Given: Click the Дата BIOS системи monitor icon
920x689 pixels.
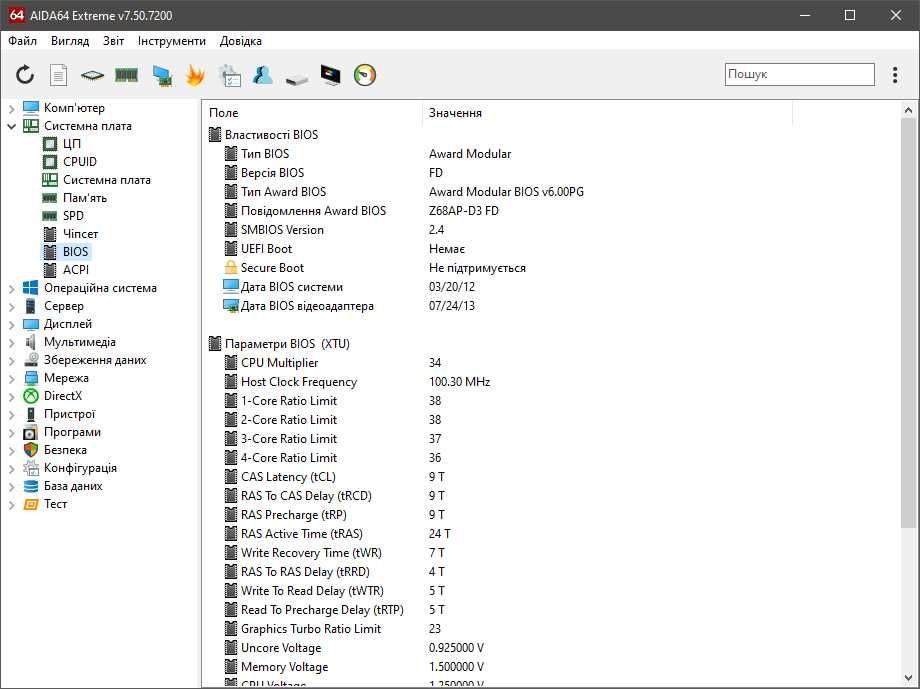Looking at the screenshot, I should tap(231, 286).
